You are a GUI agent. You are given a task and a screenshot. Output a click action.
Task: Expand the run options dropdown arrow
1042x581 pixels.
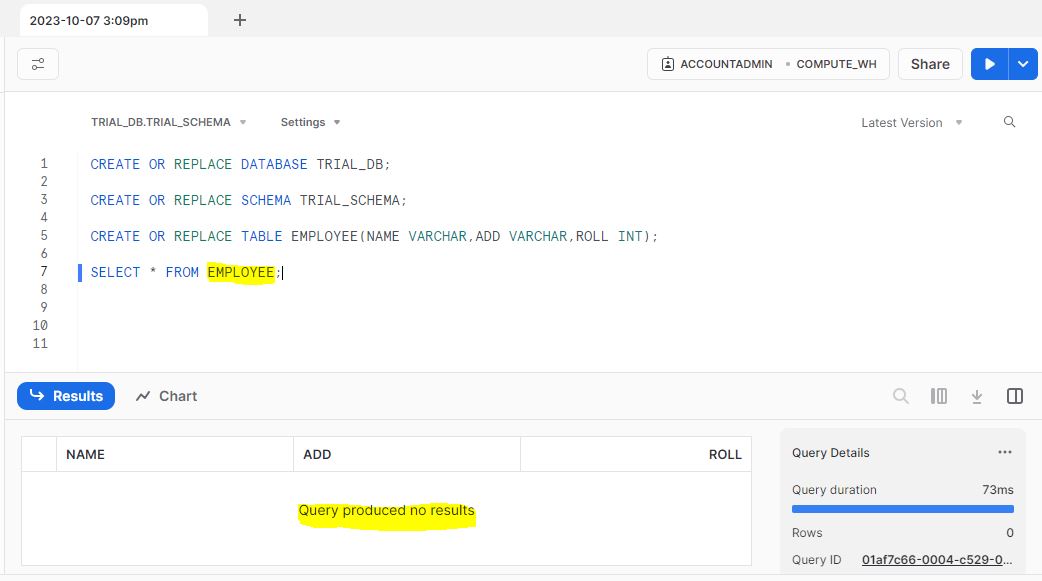(1023, 64)
